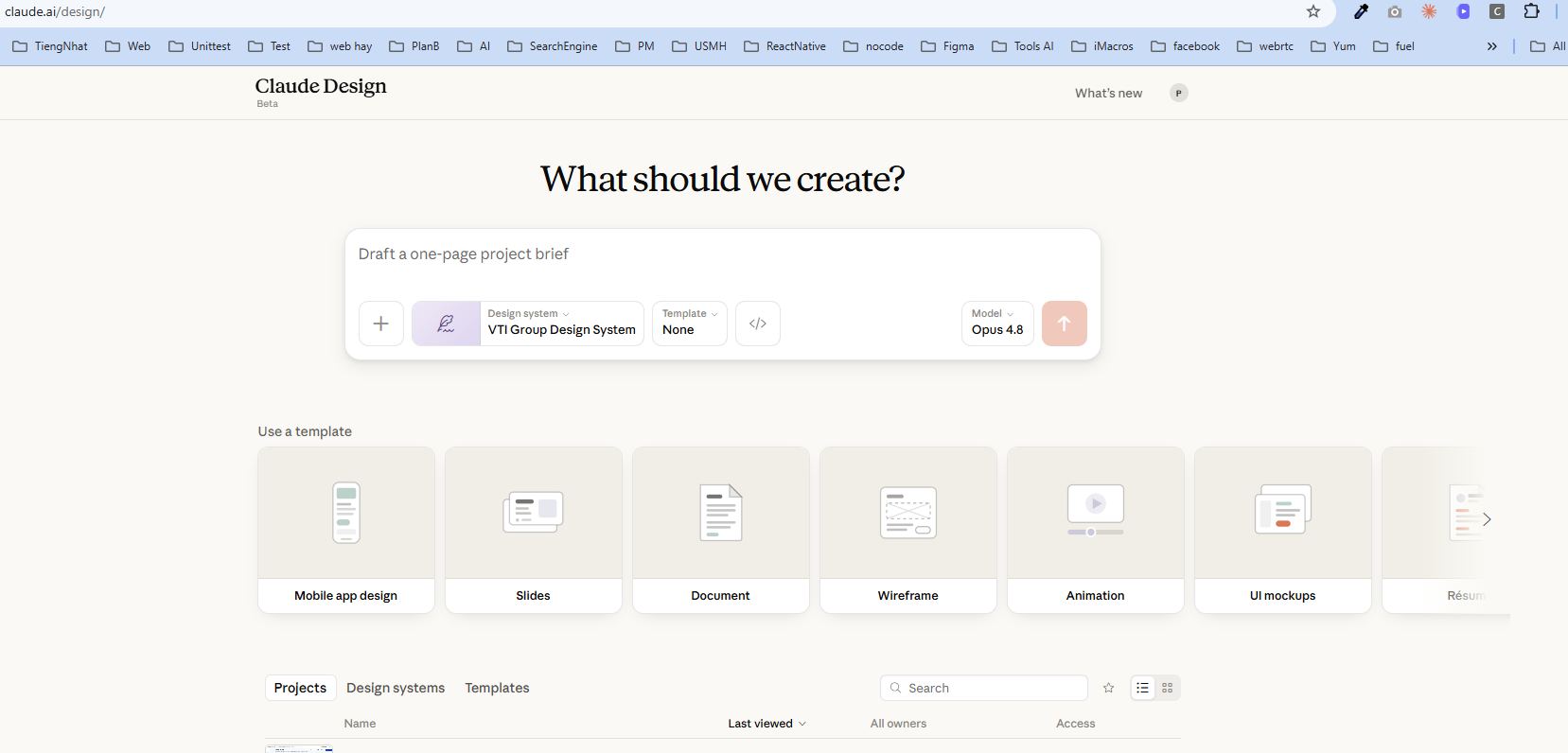Open the Tools AI bookmark folder

[x=1023, y=46]
